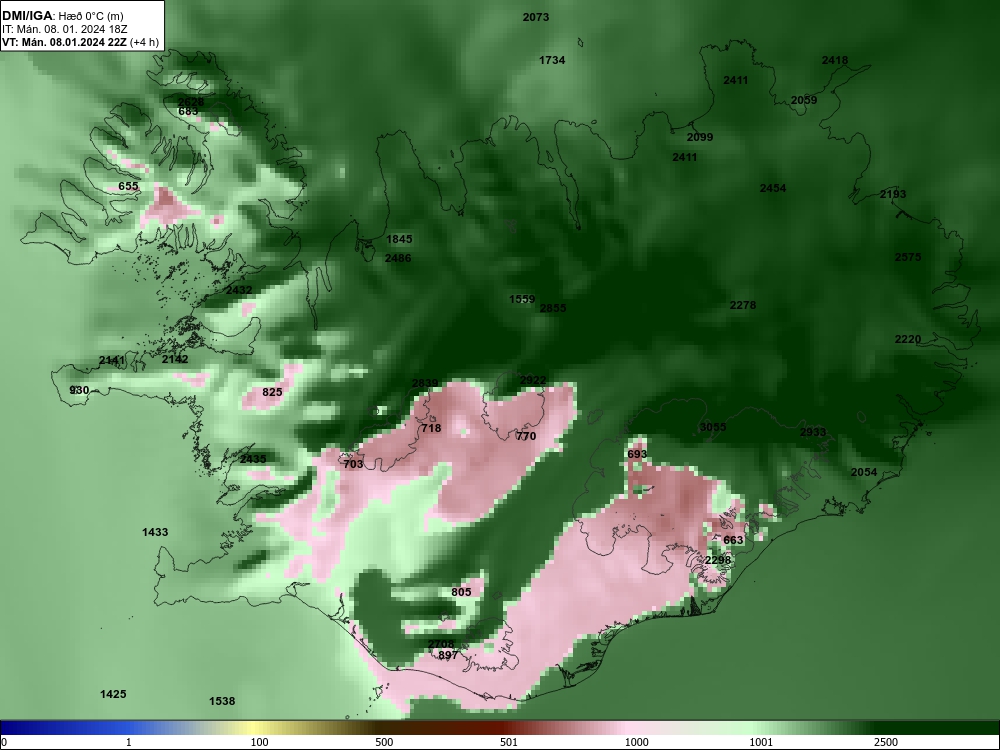This screenshot has height=750, width=1000.
Task: Select the 1425 ocean value
Action: [114, 695]
